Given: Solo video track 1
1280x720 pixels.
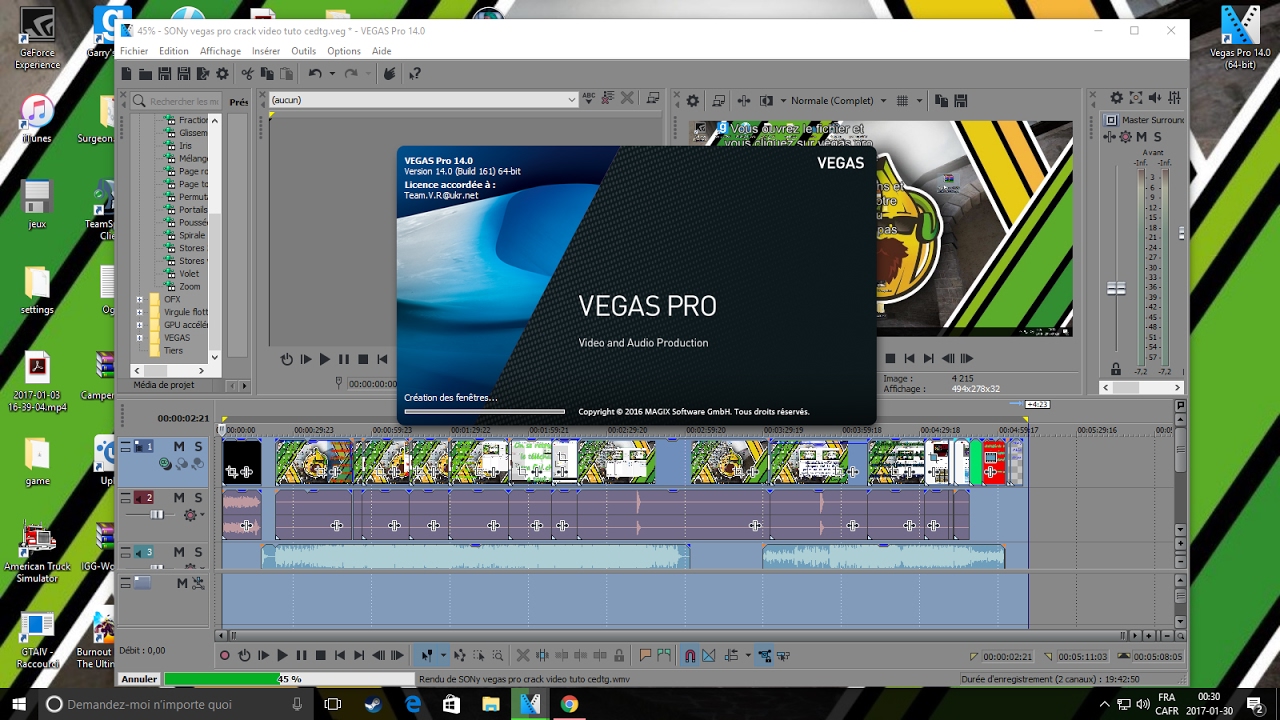Looking at the screenshot, I should [x=198, y=446].
